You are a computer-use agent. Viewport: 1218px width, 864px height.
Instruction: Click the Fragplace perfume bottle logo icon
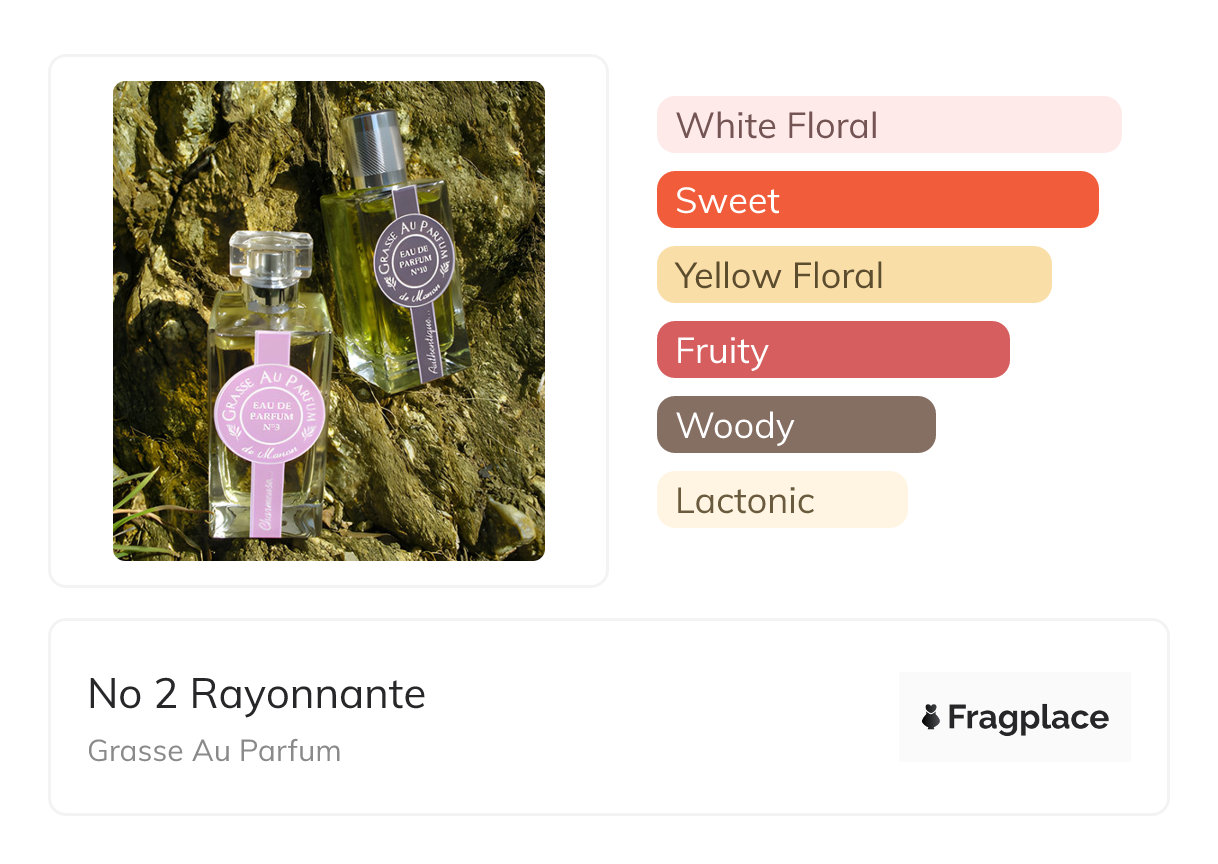tap(931, 717)
